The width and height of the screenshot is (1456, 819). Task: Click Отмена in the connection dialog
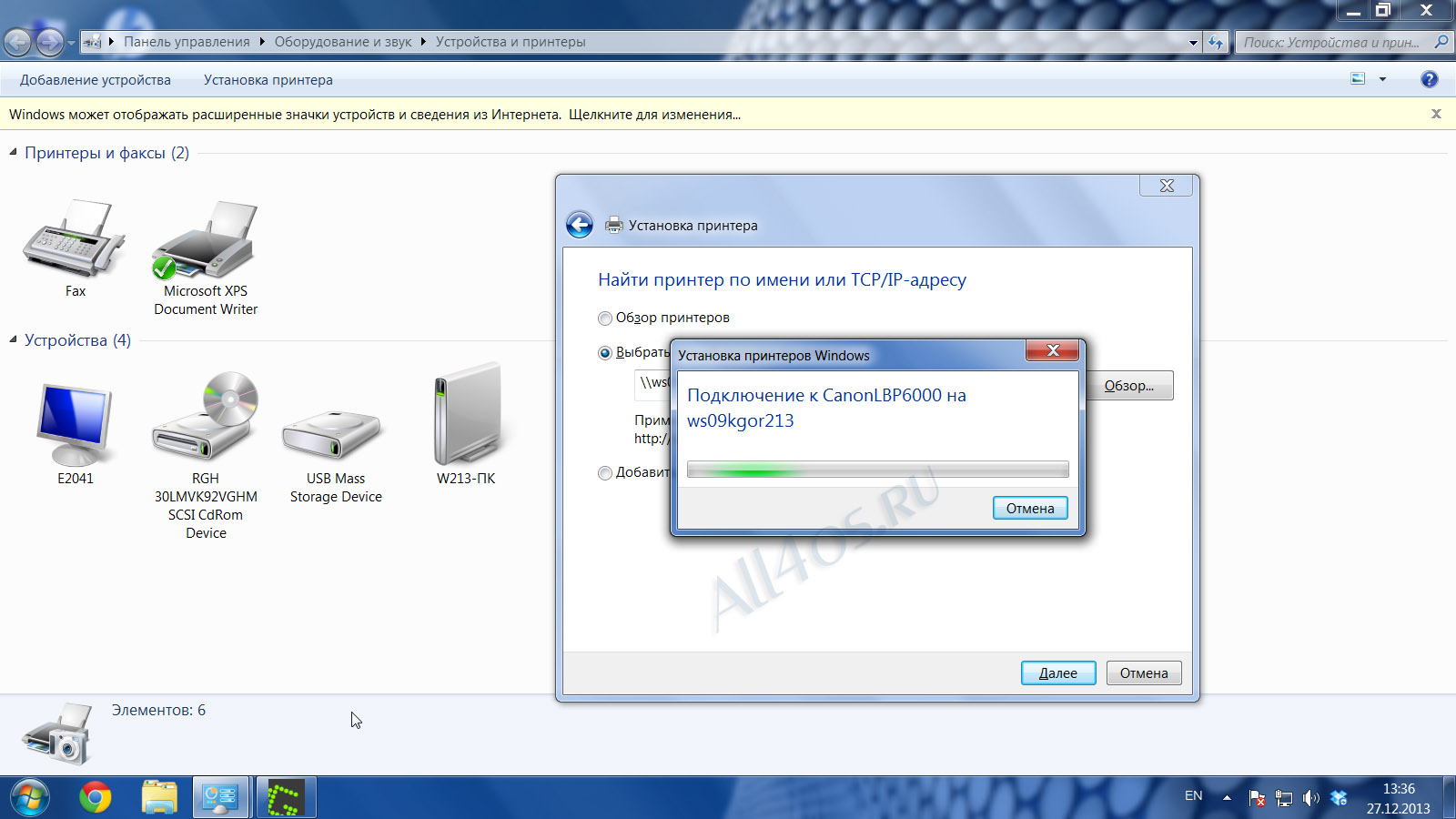pyautogui.click(x=1030, y=508)
